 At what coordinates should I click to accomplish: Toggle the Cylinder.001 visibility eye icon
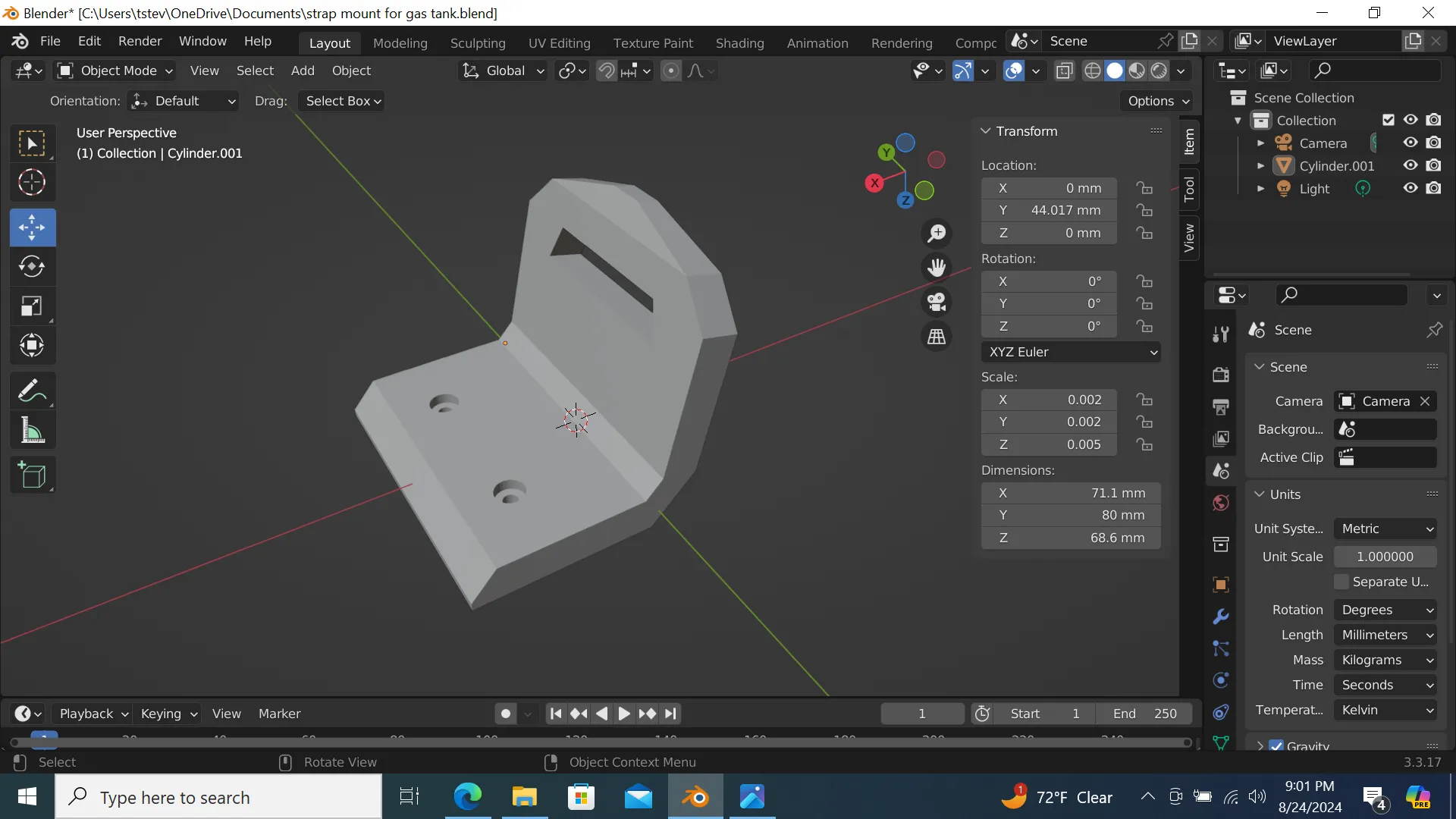pyautogui.click(x=1410, y=165)
